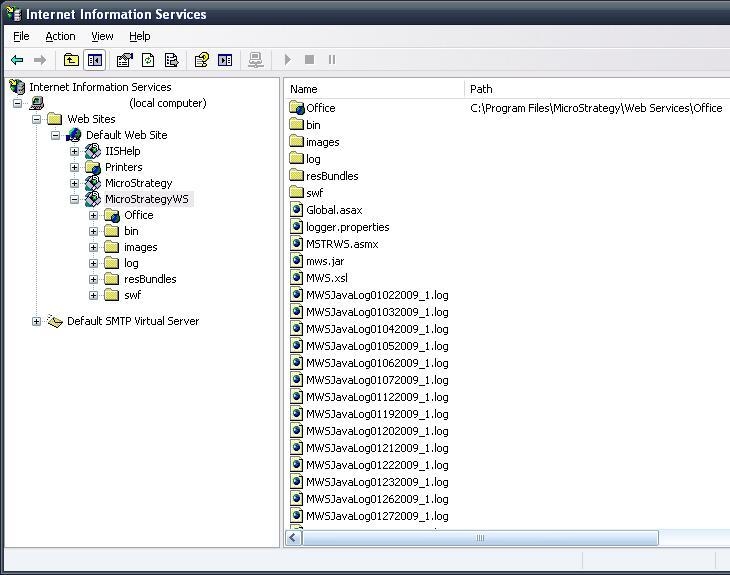Click the Help toolbar icon
The width and height of the screenshot is (730, 575).
[202, 60]
